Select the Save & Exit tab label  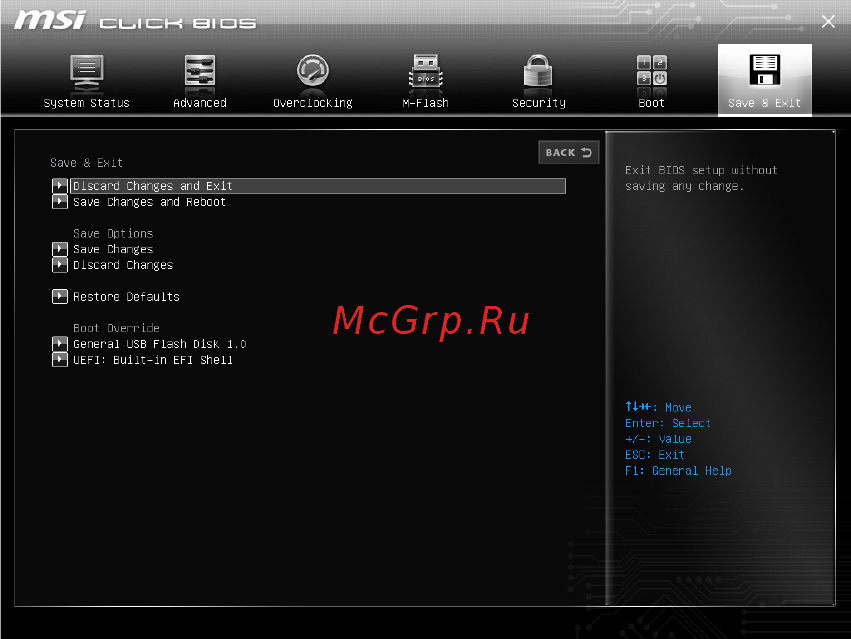point(764,103)
